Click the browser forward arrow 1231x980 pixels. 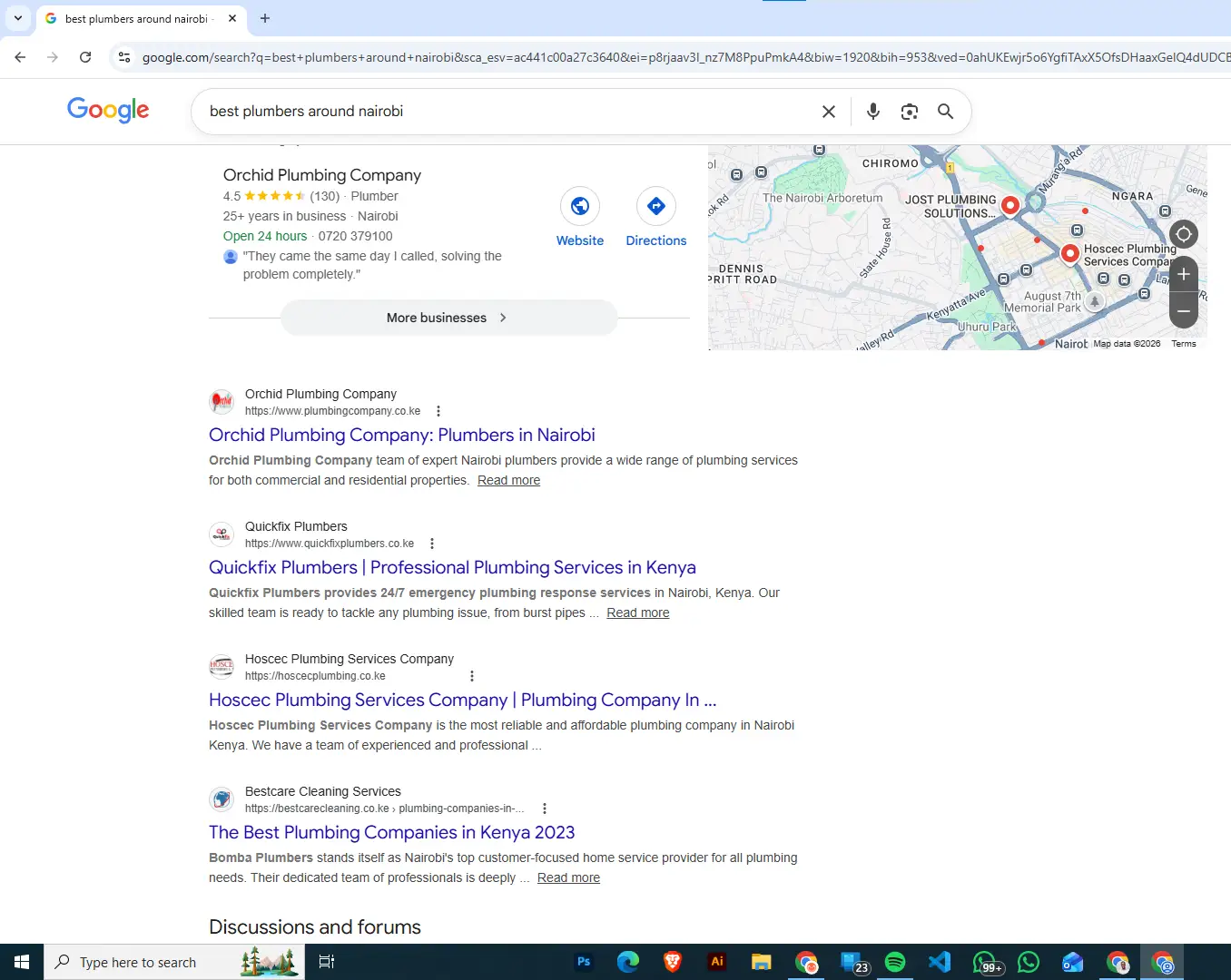click(53, 57)
